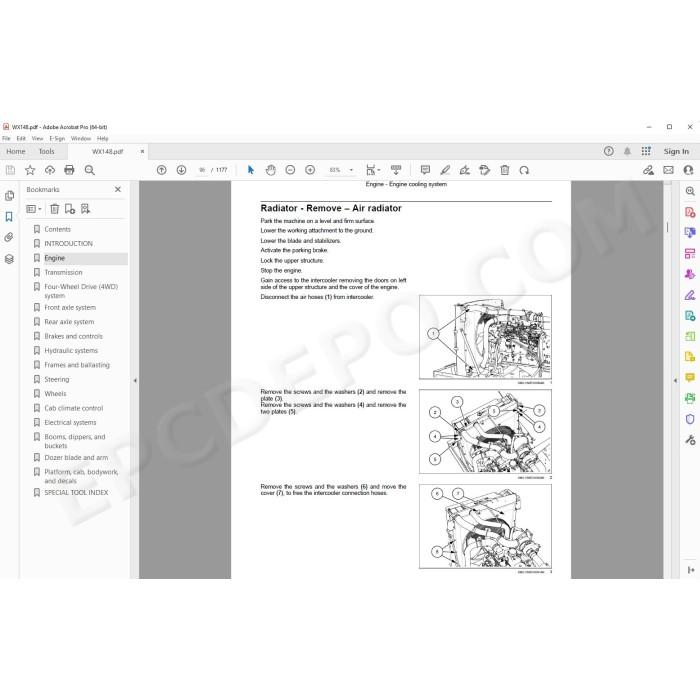Click the Save file icon
The width and height of the screenshot is (700, 700).
[10, 170]
